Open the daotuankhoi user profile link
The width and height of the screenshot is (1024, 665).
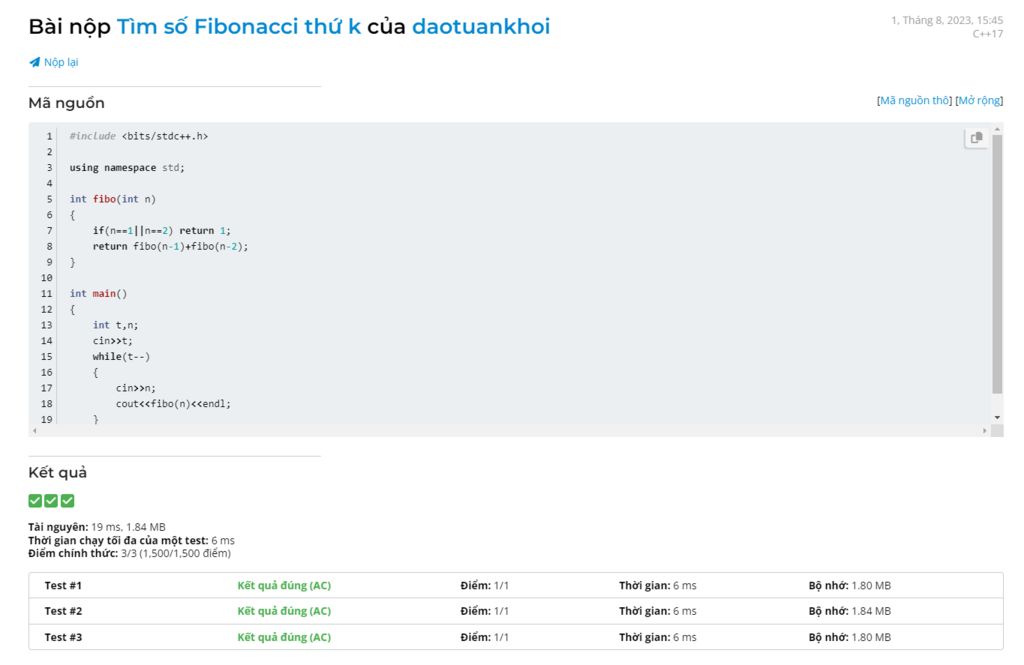(x=481, y=27)
